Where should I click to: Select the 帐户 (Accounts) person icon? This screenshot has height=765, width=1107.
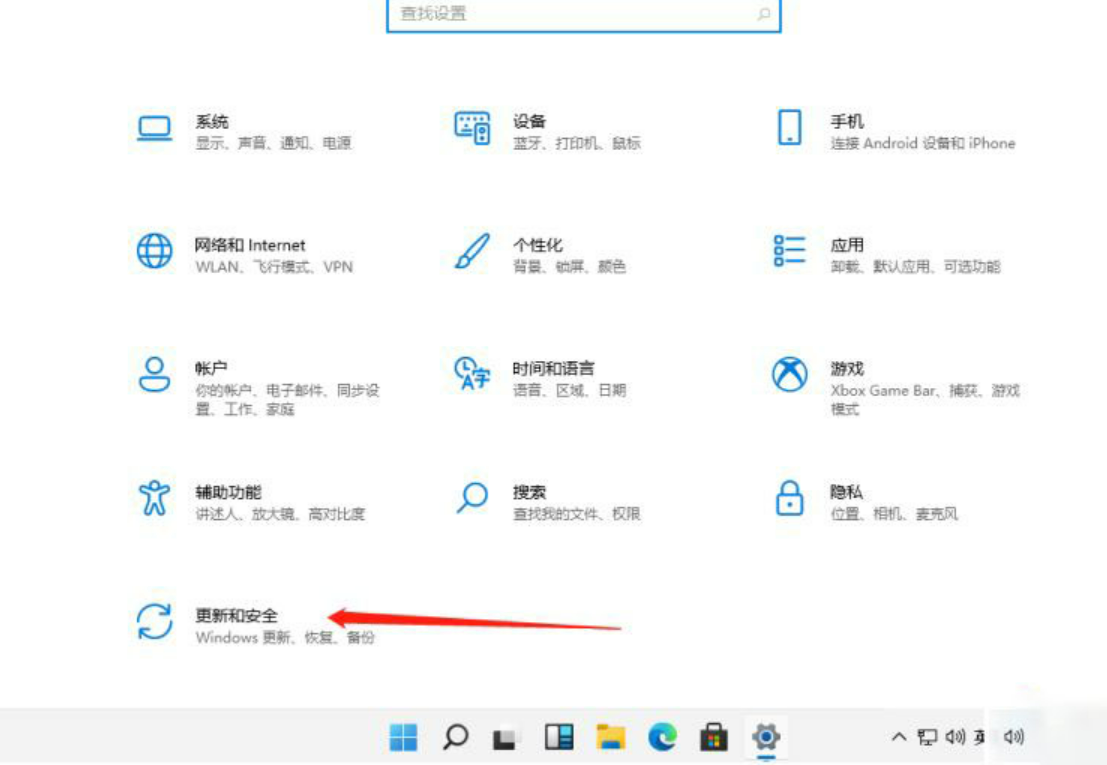[155, 375]
